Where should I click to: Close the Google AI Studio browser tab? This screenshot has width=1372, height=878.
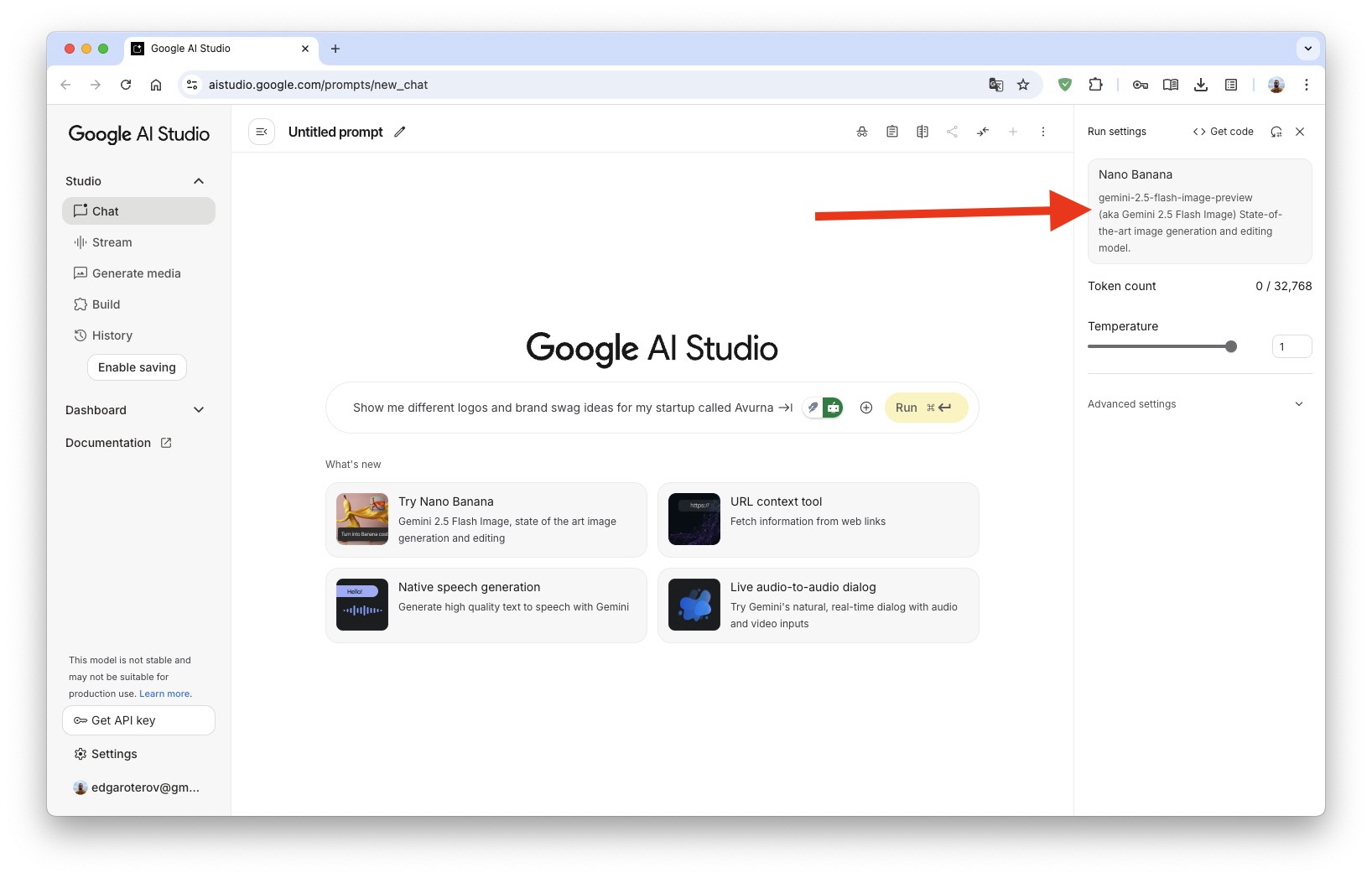(305, 49)
